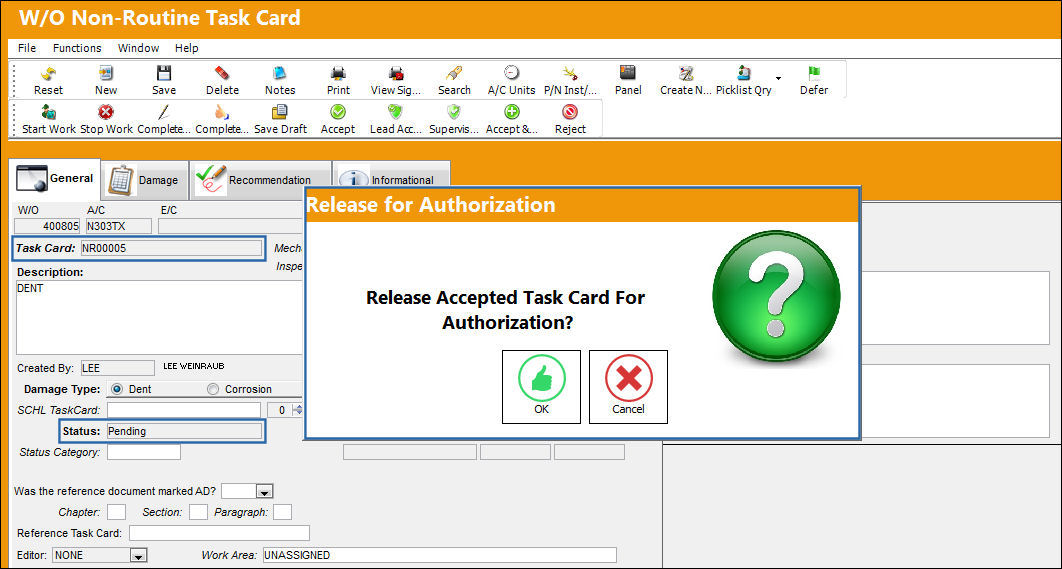The width and height of the screenshot is (1062, 569).
Task: Open the reference document marked AD dropdown
Action: click(265, 491)
